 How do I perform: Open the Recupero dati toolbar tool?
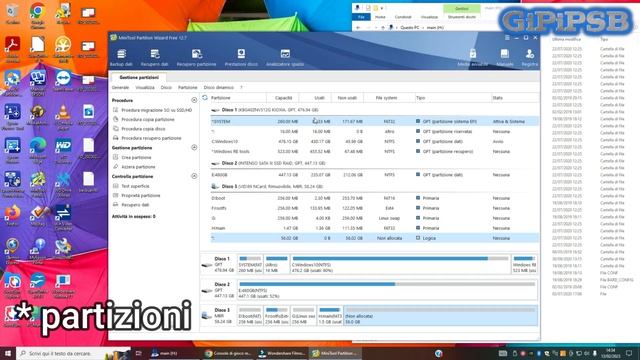[x=154, y=58]
